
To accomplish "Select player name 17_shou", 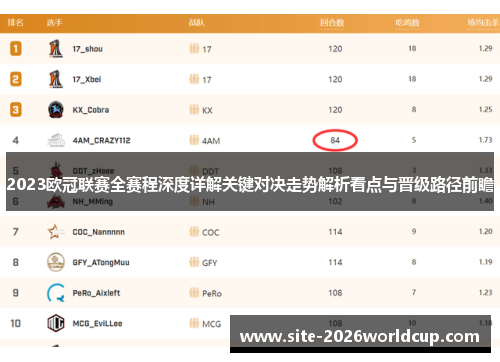I will pyautogui.click(x=88, y=49).
